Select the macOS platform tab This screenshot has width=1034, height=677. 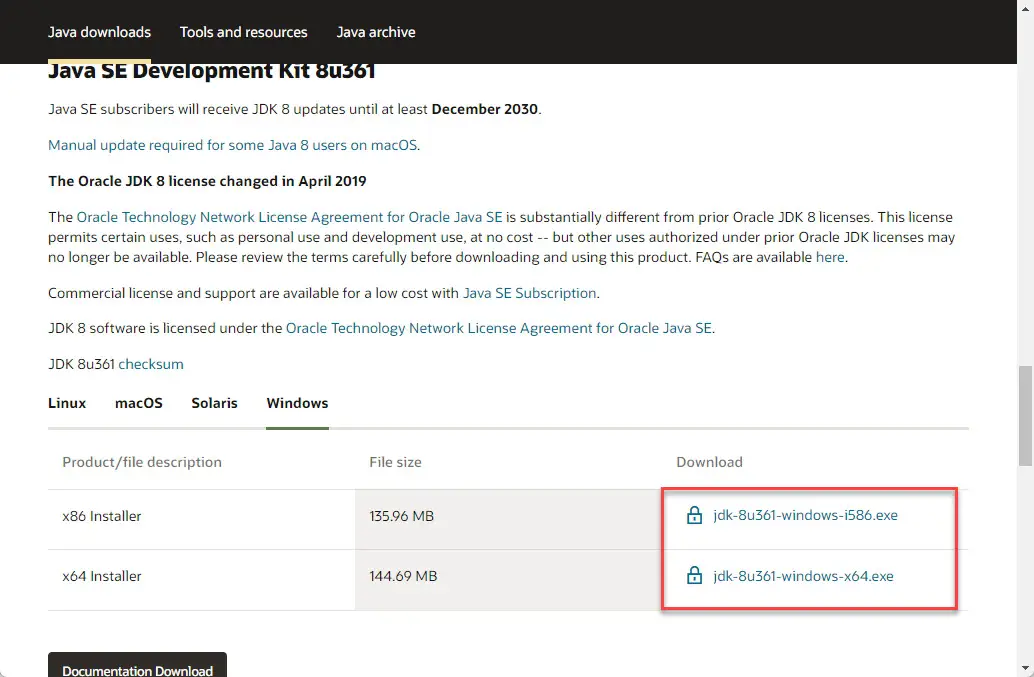(139, 403)
